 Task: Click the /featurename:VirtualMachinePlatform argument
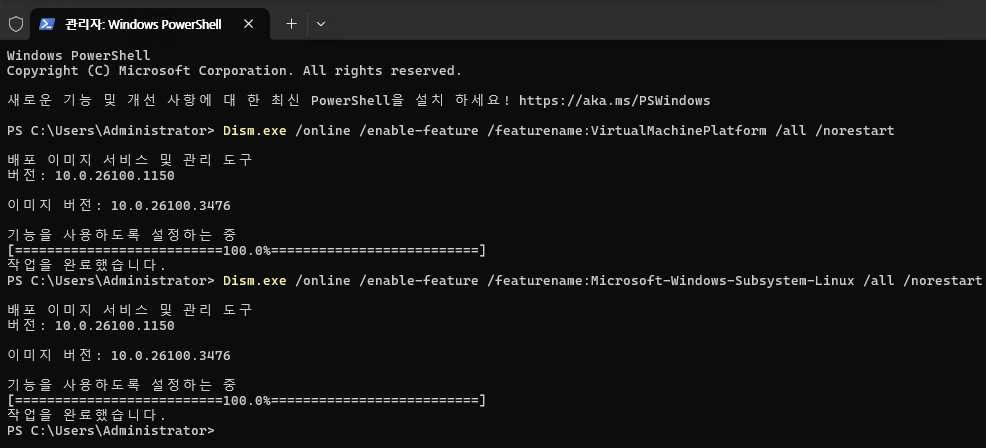click(x=627, y=131)
